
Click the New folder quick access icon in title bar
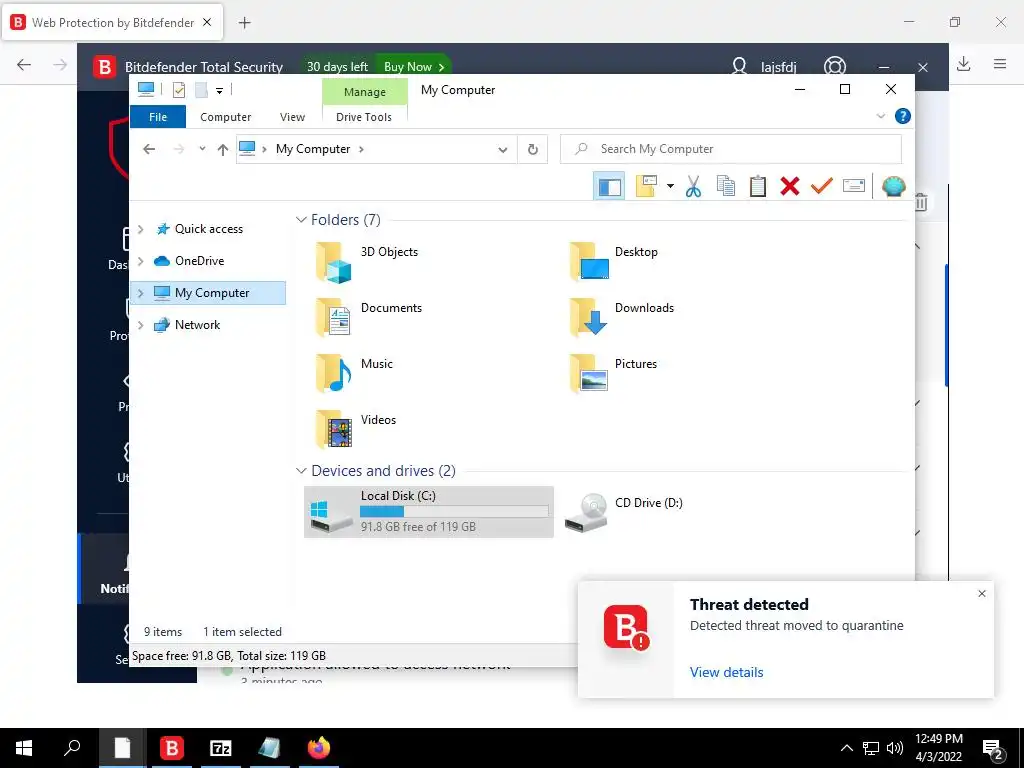tap(201, 90)
